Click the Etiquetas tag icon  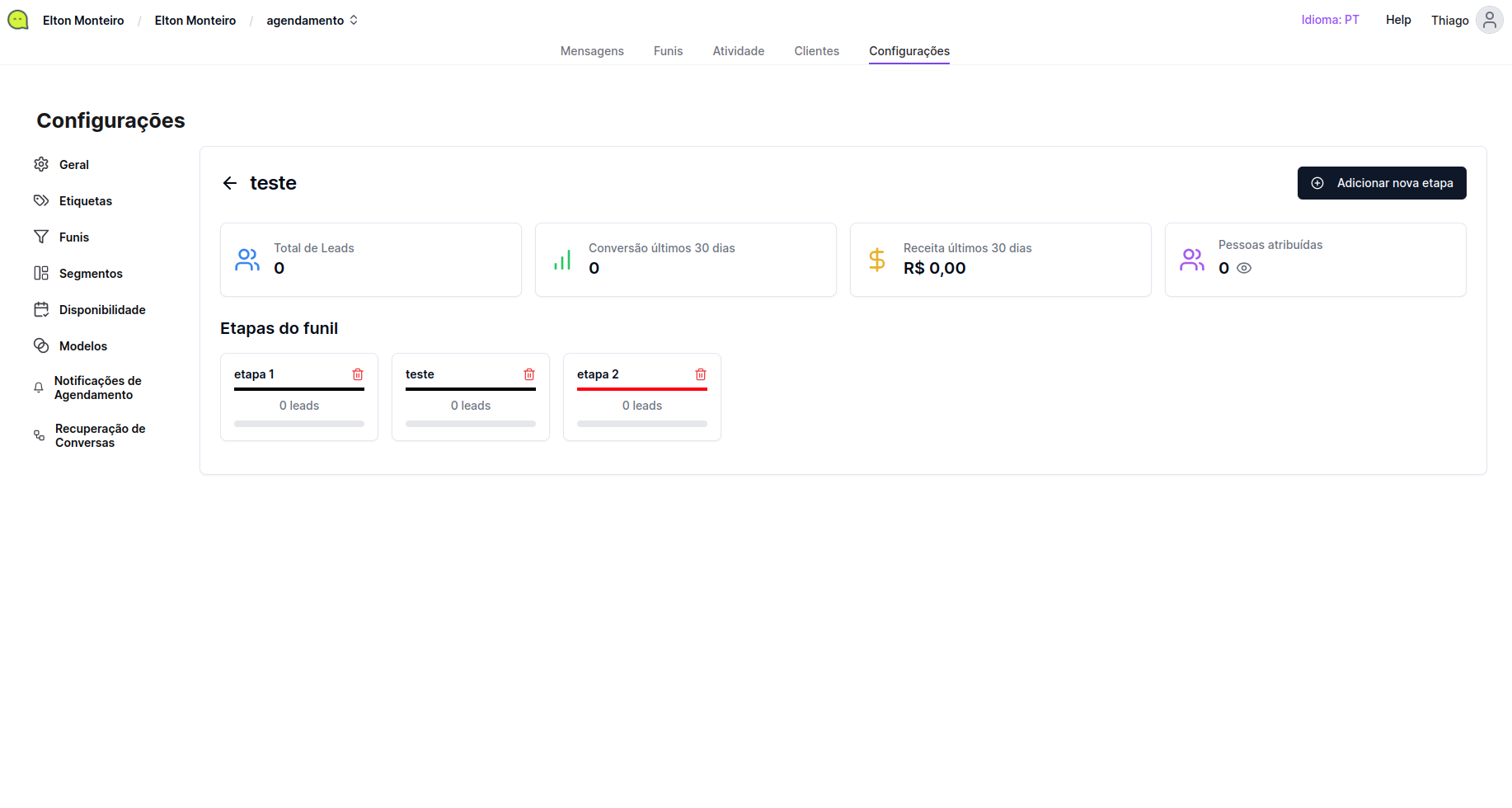click(x=41, y=200)
